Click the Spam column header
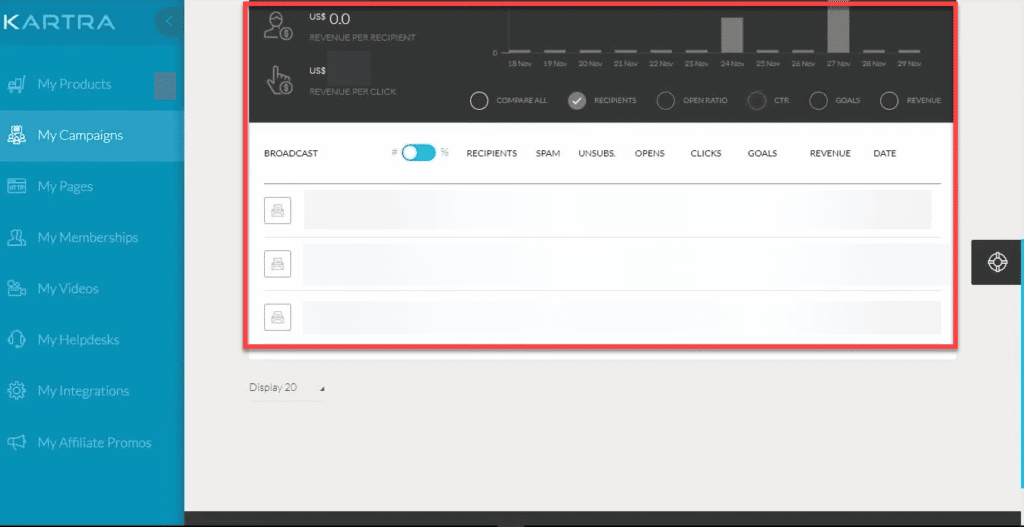 point(548,153)
